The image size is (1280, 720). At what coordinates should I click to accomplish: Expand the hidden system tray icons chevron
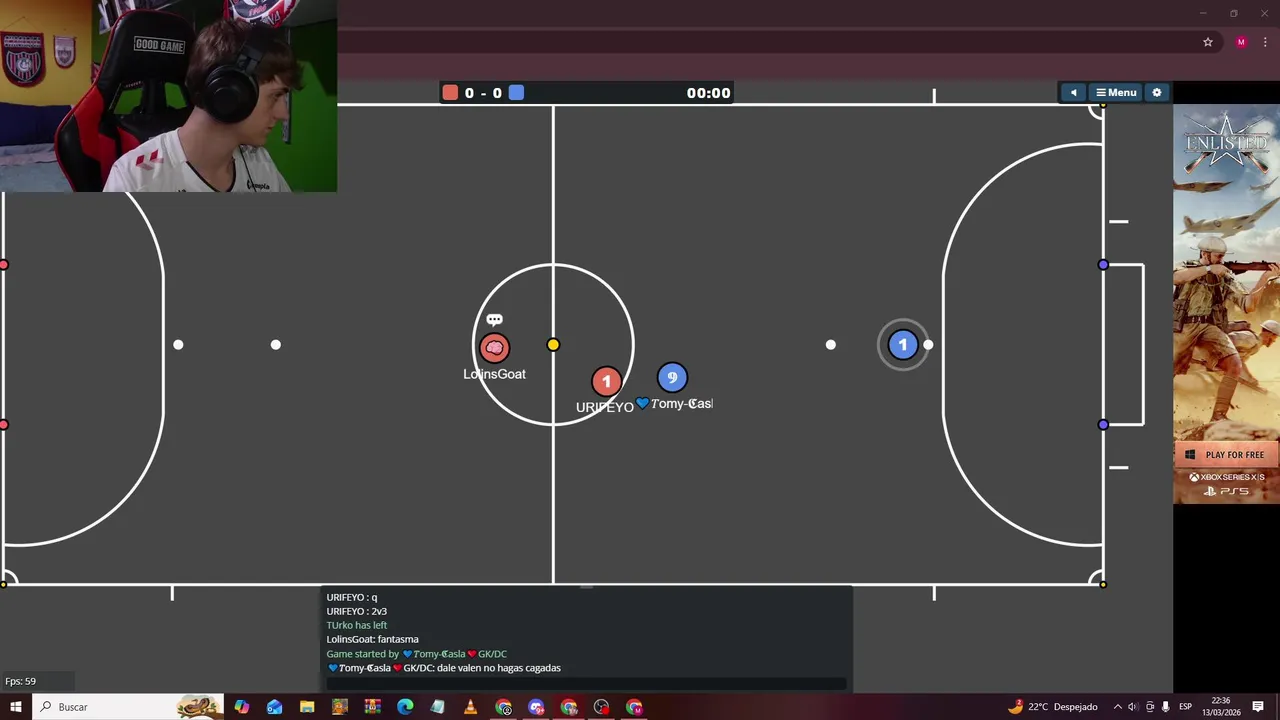pyautogui.click(x=1118, y=707)
